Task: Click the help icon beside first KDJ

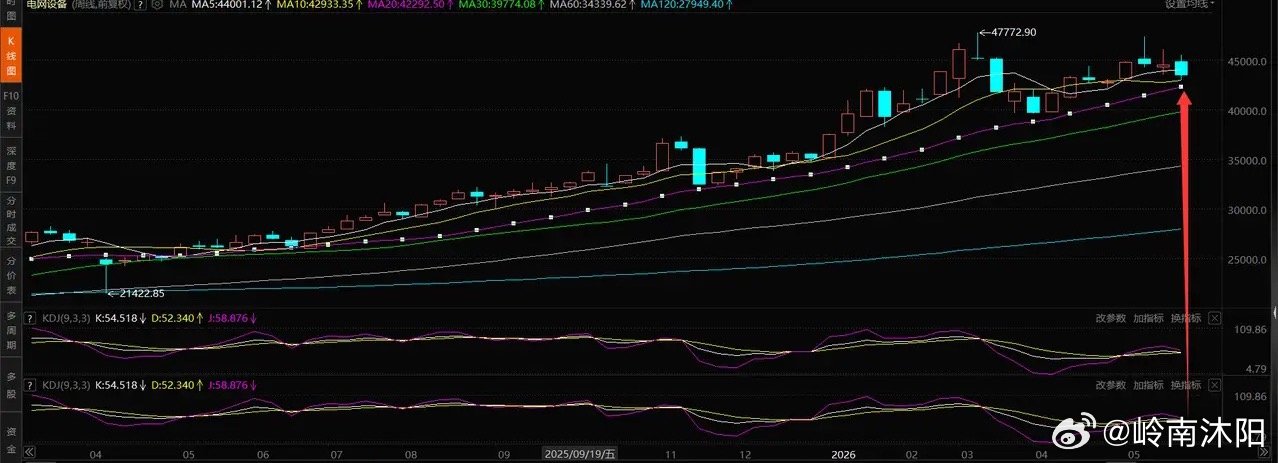Action: click(30, 318)
